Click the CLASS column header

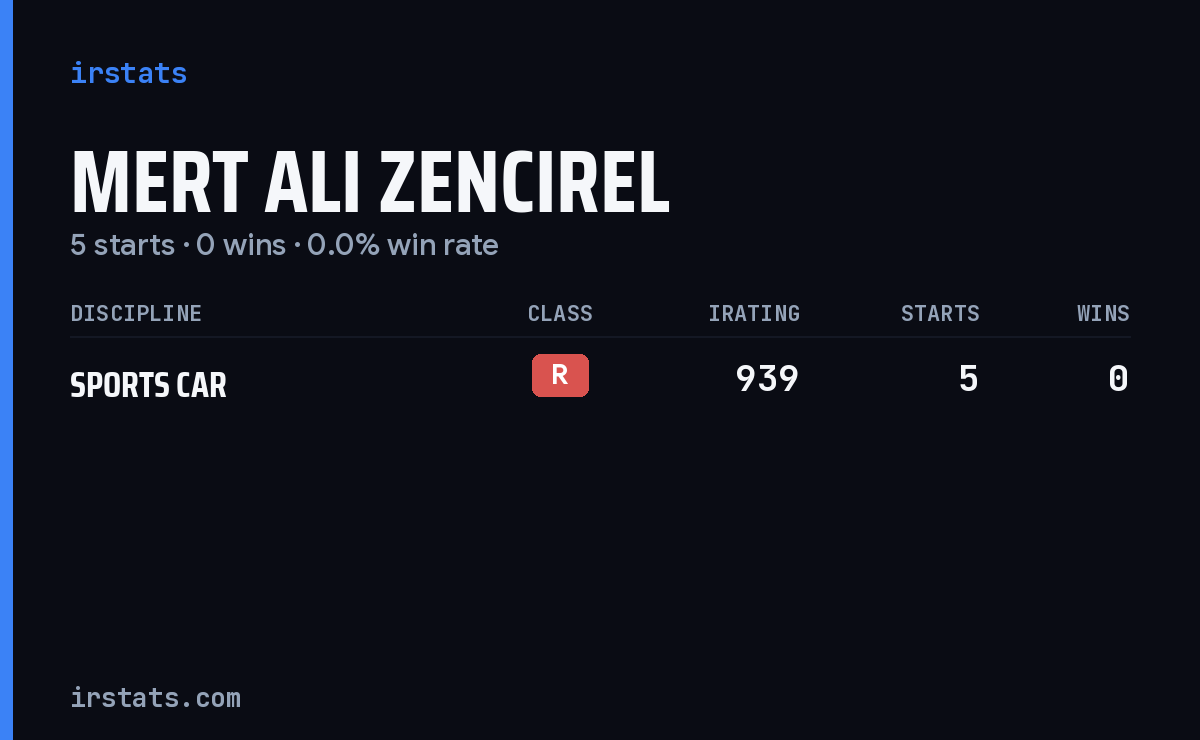coord(560,313)
